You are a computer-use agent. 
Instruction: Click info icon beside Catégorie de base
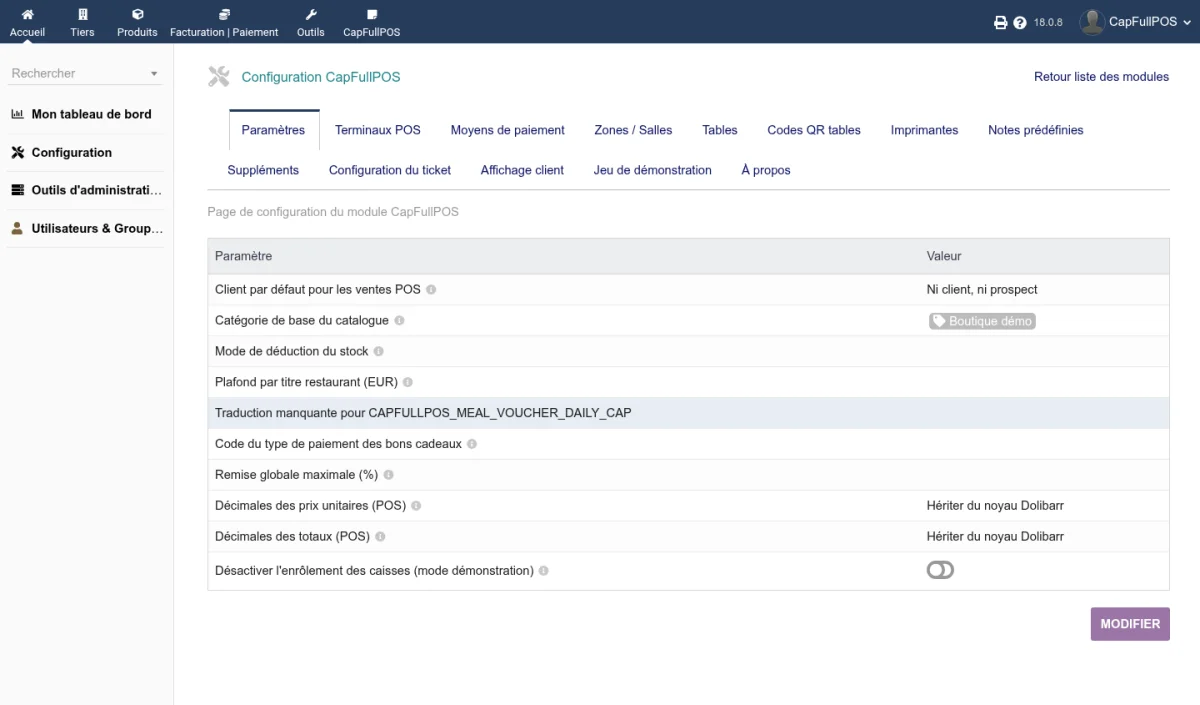[x=399, y=321]
